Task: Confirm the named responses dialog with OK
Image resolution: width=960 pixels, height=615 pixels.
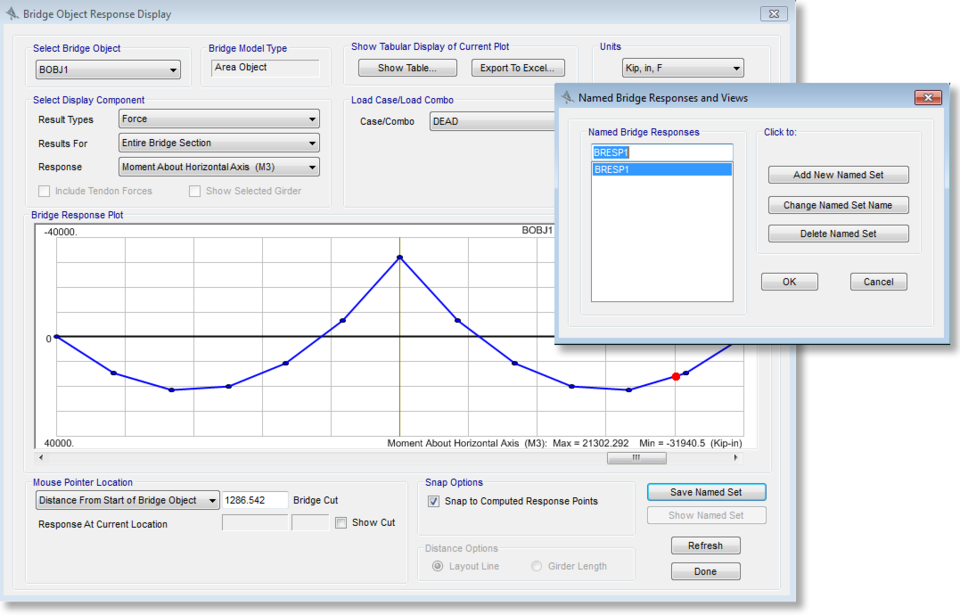Action: (789, 282)
